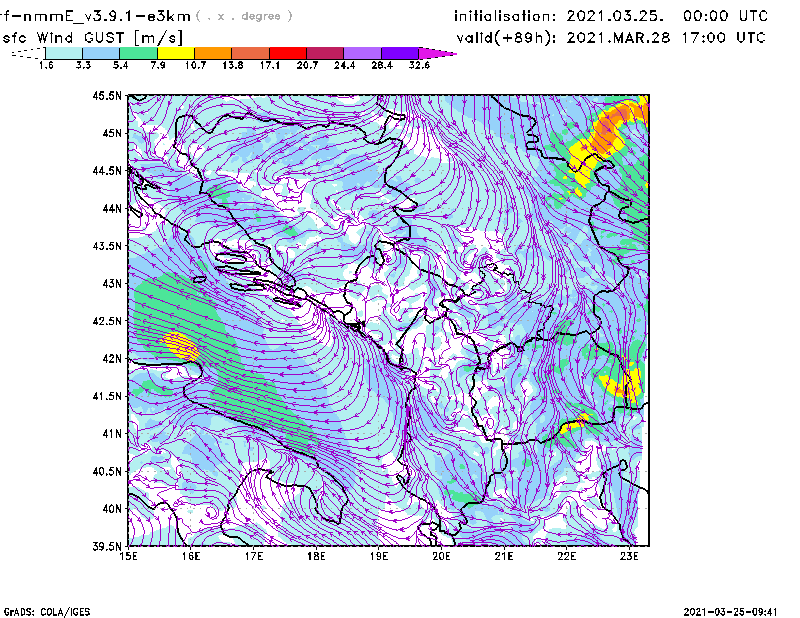The image size is (800, 618).
Task: Click the legend value 32.6
Action: tap(419, 65)
